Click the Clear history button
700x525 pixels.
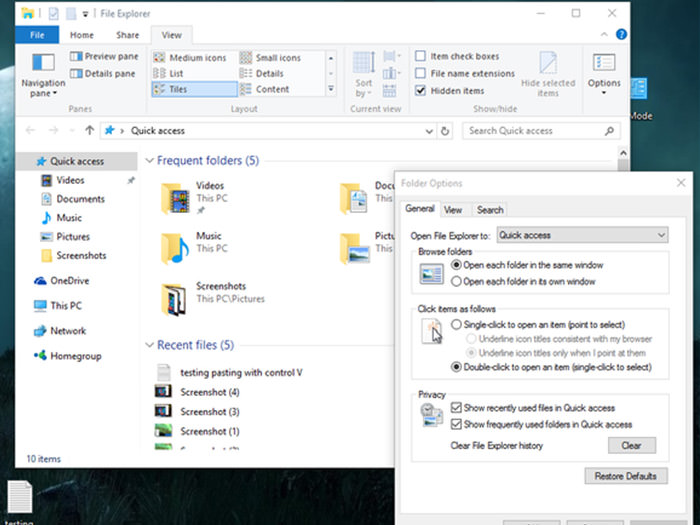631,445
